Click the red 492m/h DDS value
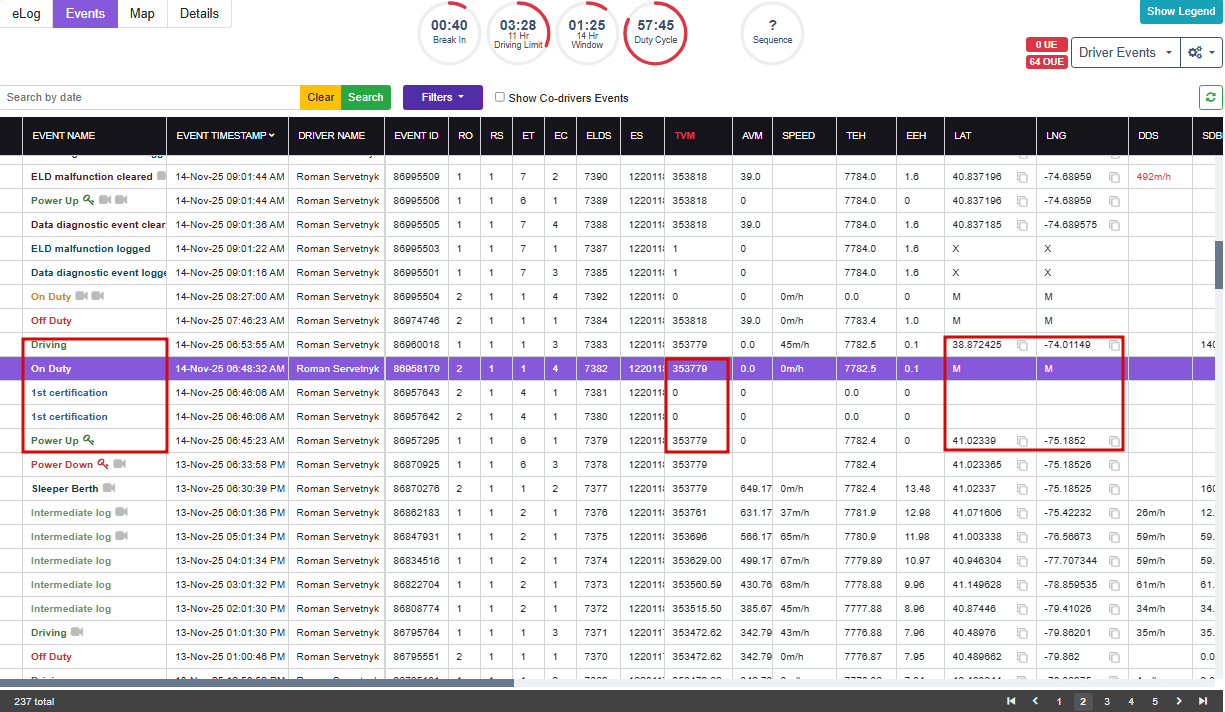 click(x=1153, y=176)
